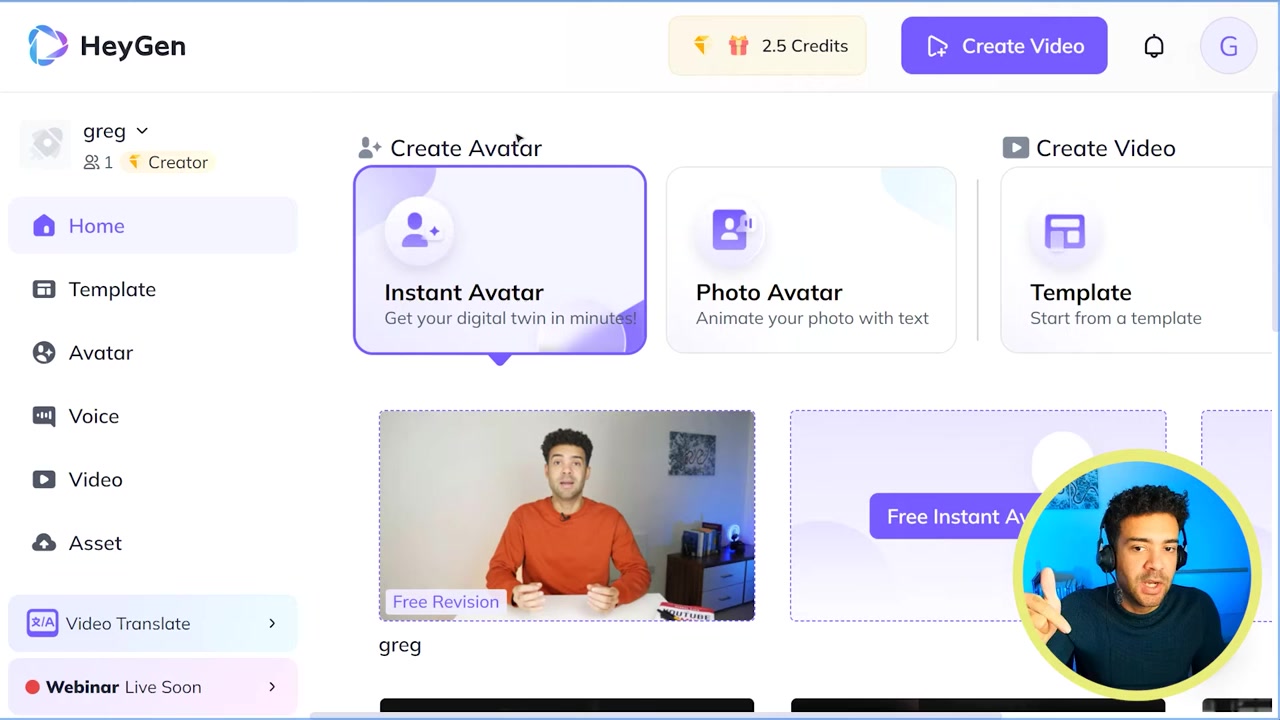Open the greg avatar video thumbnail
1280x720 pixels.
567,516
